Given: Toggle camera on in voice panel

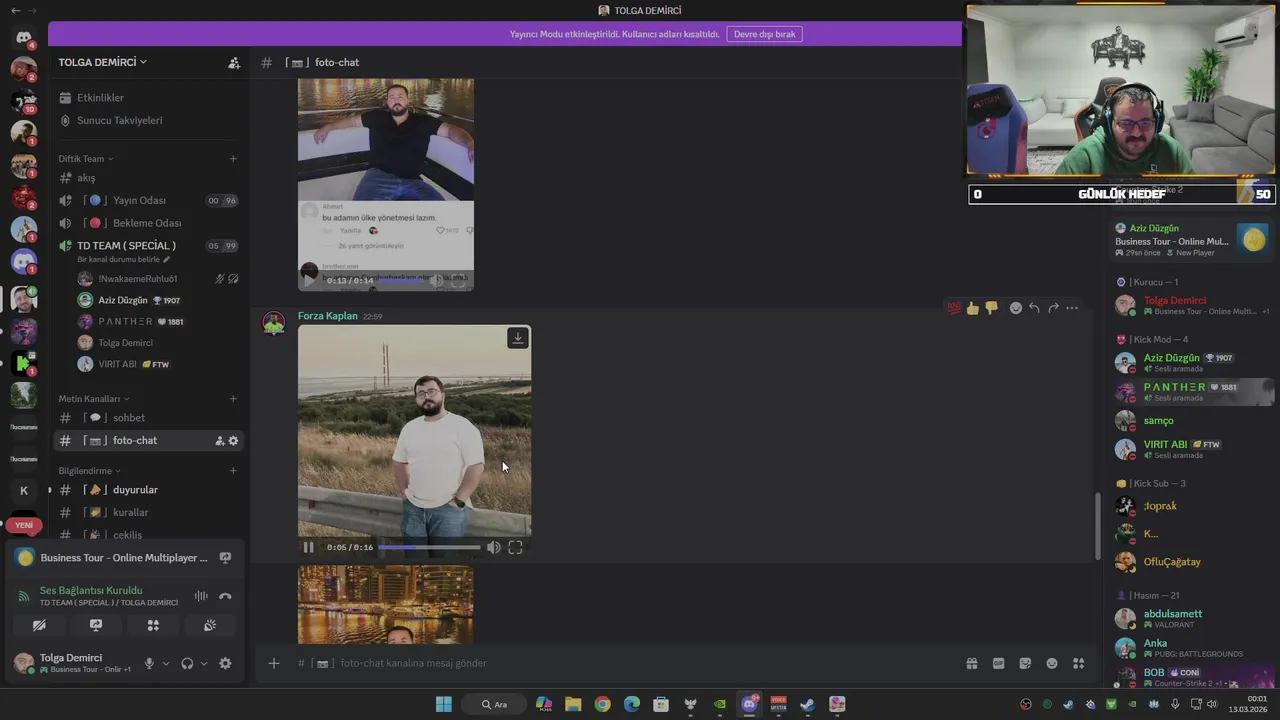Looking at the screenshot, I should pyautogui.click(x=39, y=625).
